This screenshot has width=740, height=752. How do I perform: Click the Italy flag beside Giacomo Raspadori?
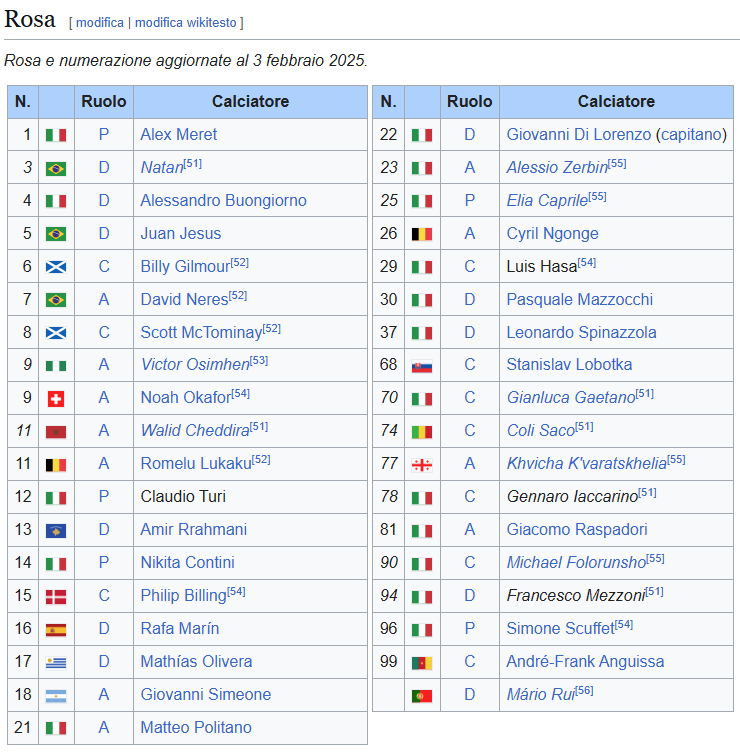422,531
